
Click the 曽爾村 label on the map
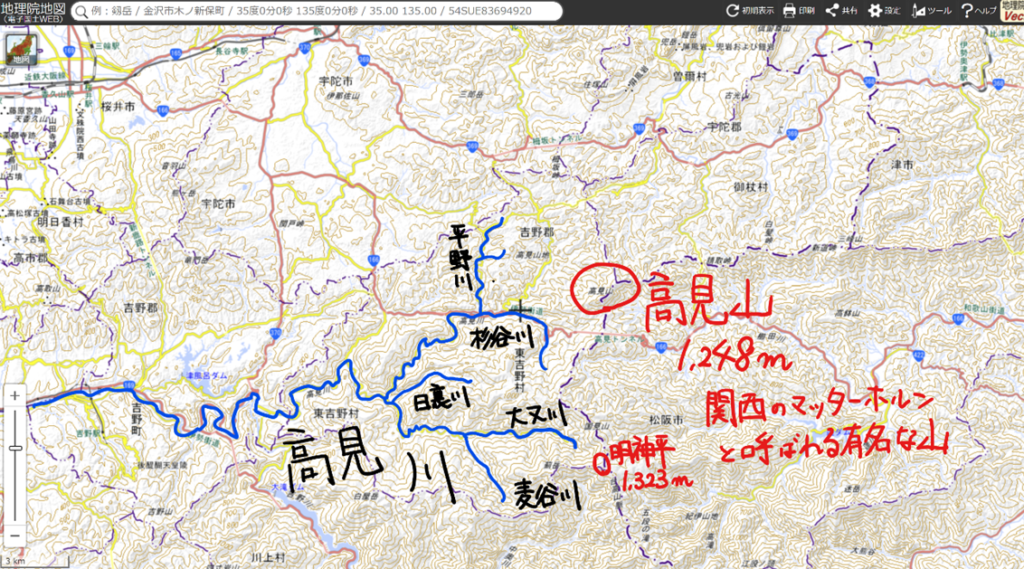pyautogui.click(x=690, y=76)
